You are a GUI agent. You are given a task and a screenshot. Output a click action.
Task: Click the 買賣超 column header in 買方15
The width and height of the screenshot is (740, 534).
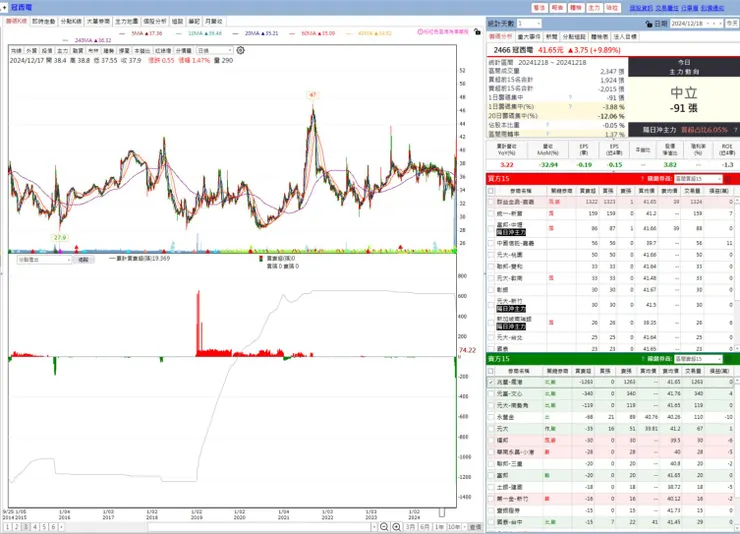(x=588, y=191)
